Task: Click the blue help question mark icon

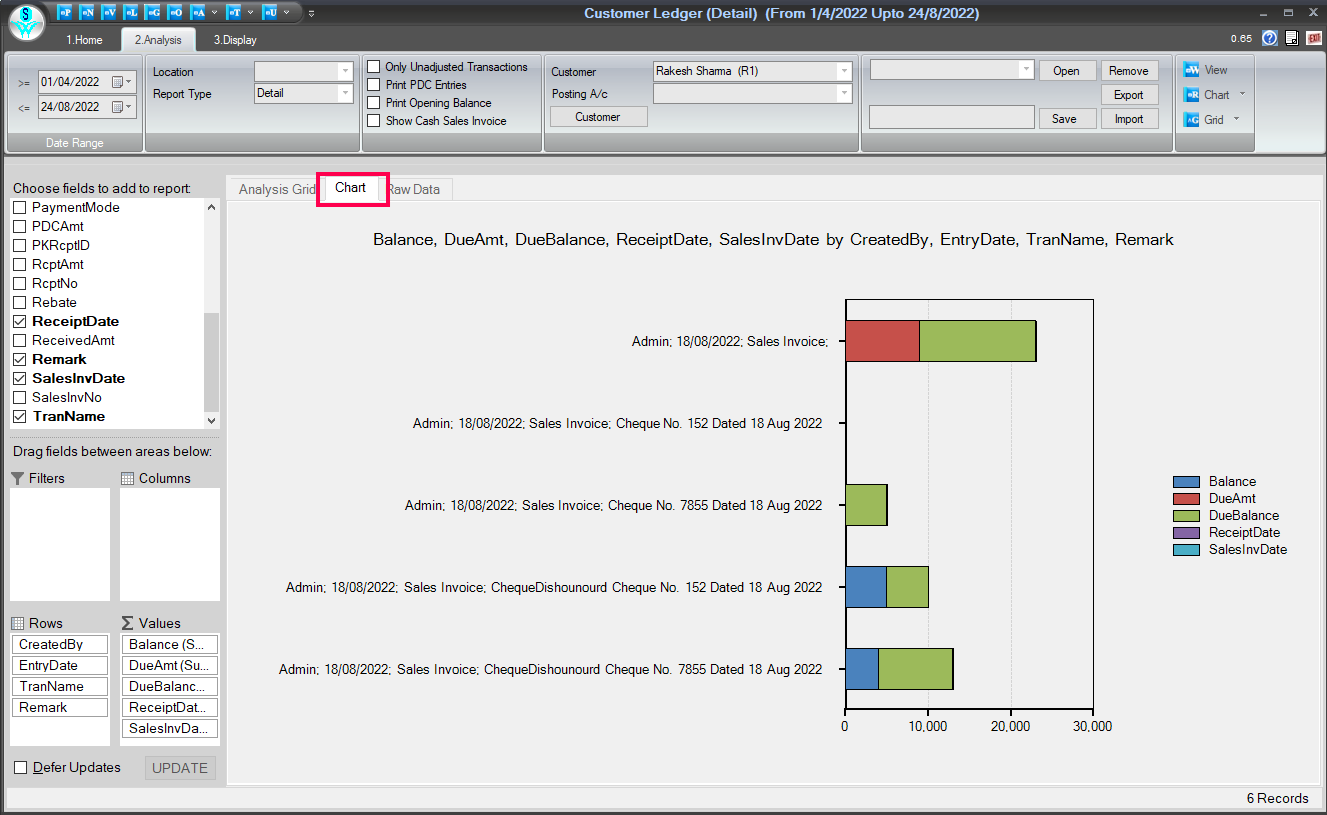Action: coord(1270,38)
